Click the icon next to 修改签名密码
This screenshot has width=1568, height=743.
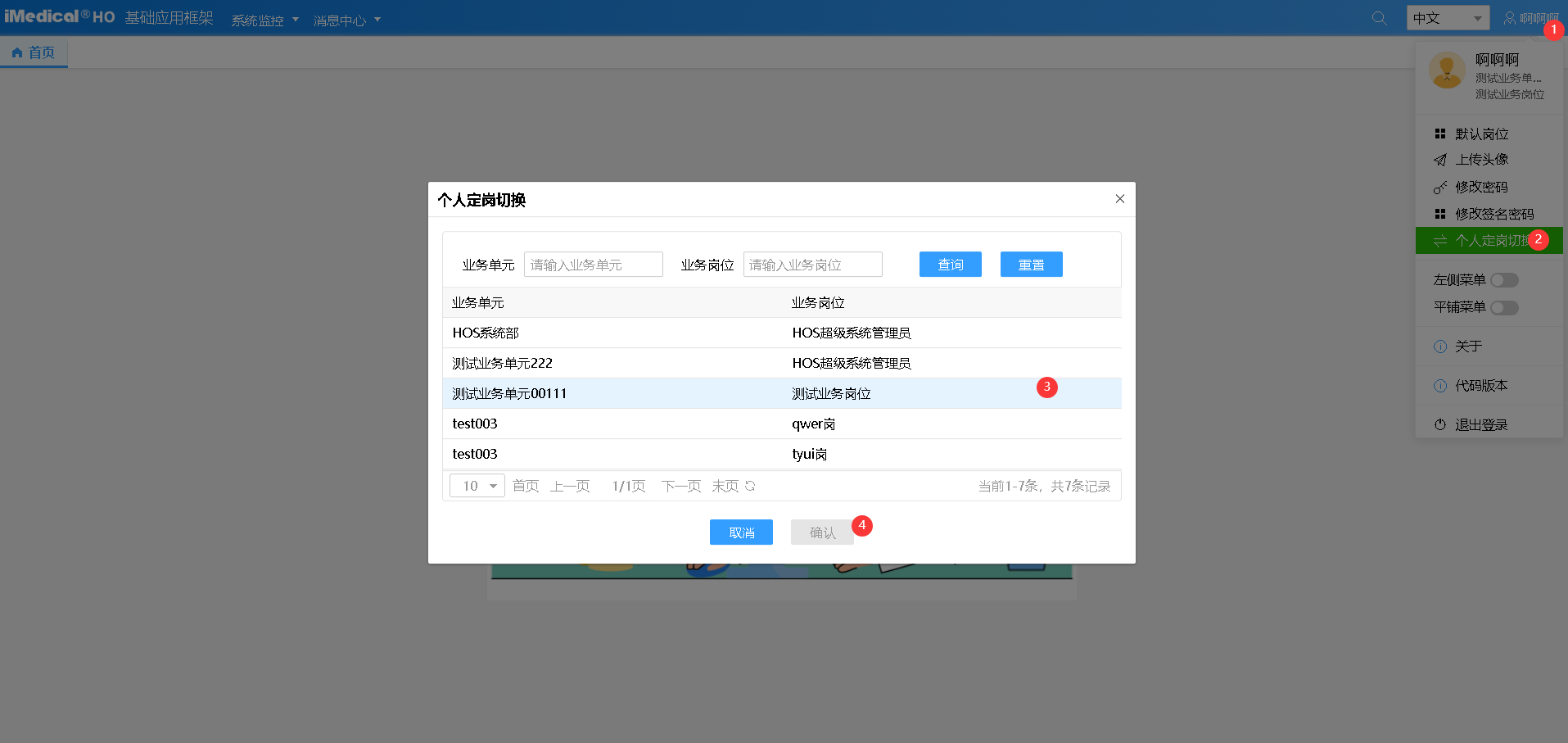click(x=1440, y=214)
